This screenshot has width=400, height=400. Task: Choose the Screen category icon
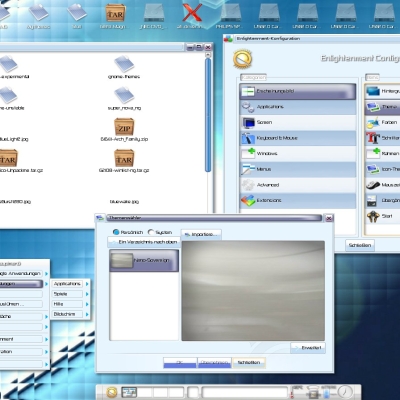point(248,123)
